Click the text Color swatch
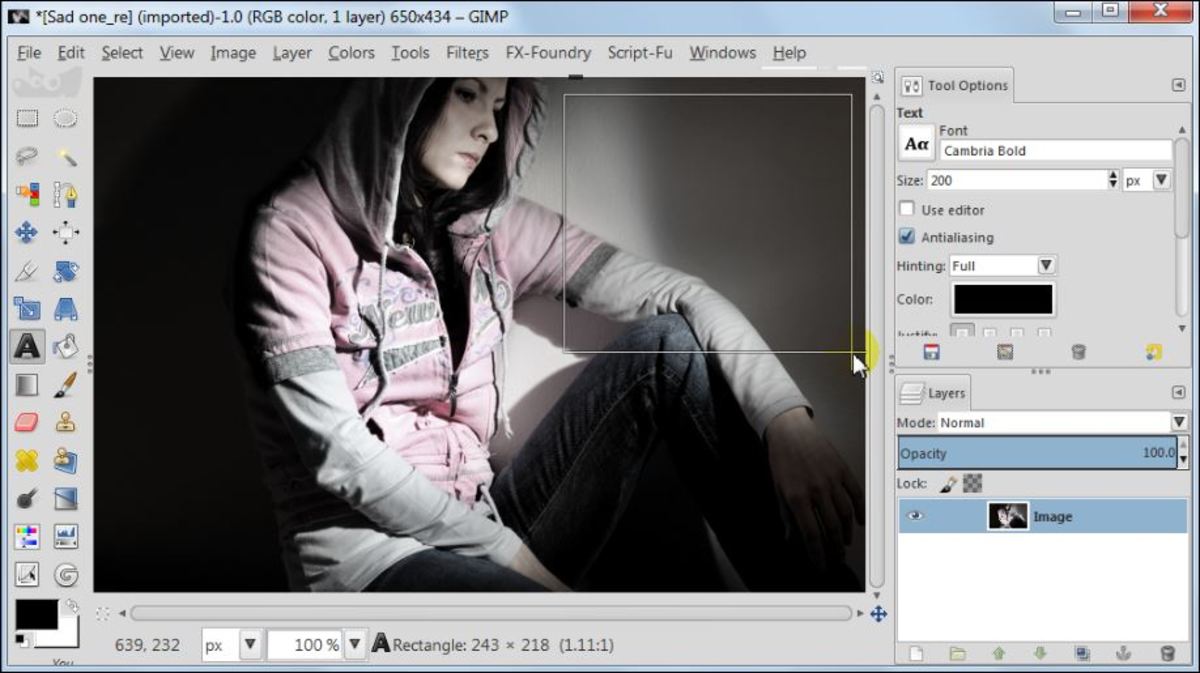1200x673 pixels. 1003,299
